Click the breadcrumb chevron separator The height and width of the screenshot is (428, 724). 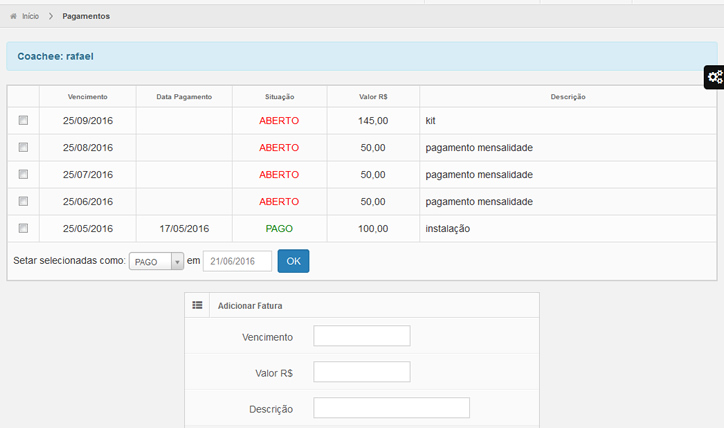coord(50,17)
